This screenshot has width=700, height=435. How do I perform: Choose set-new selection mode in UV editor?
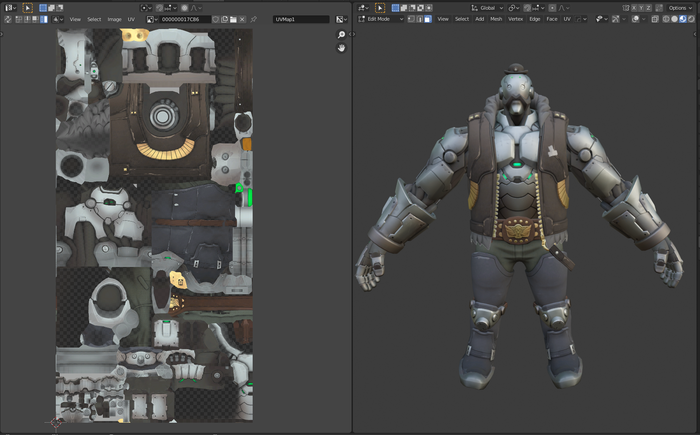tap(43, 8)
